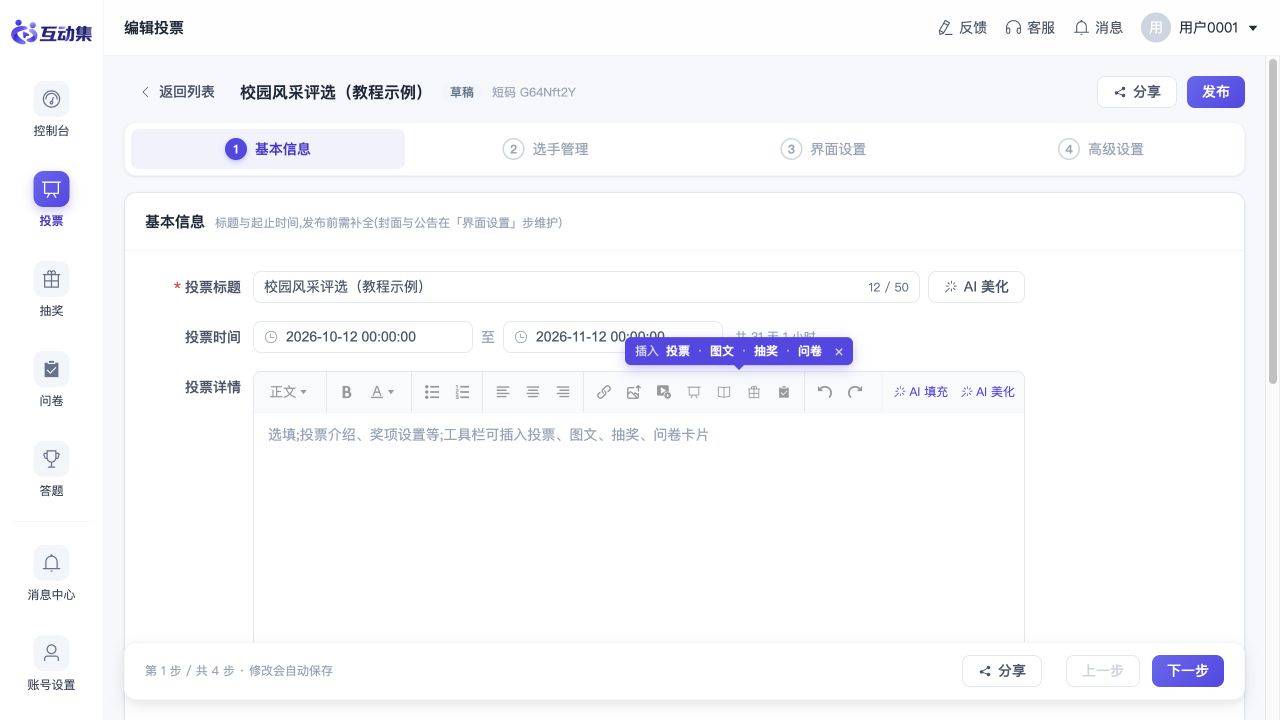This screenshot has width=1280, height=720.
Task: Switch to the 界面设置 step tab
Action: (823, 149)
